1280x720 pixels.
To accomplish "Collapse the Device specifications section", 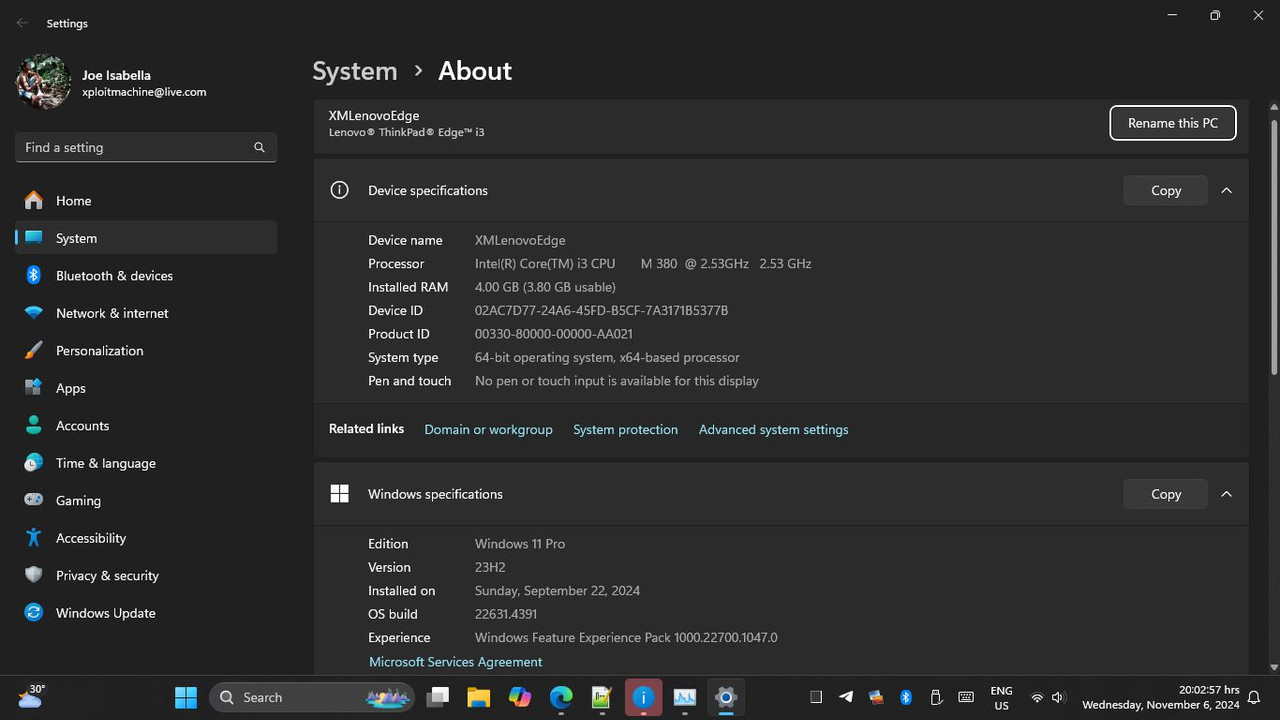I will (x=1226, y=190).
